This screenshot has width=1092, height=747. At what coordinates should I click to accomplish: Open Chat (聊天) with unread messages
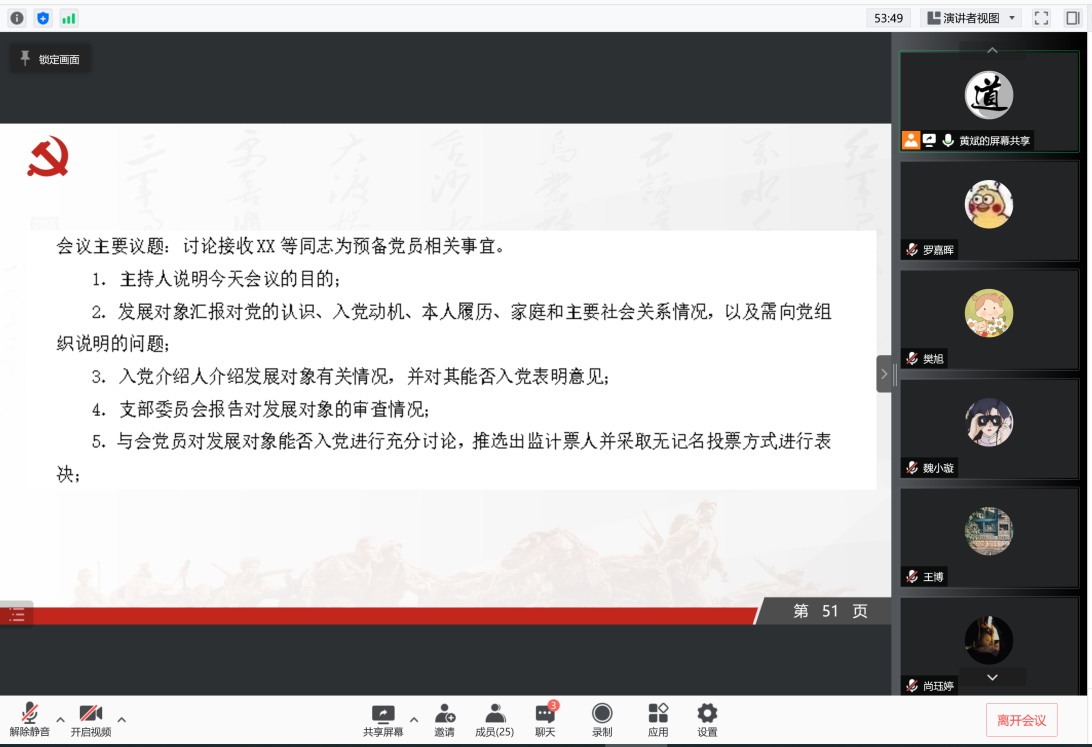coord(545,720)
